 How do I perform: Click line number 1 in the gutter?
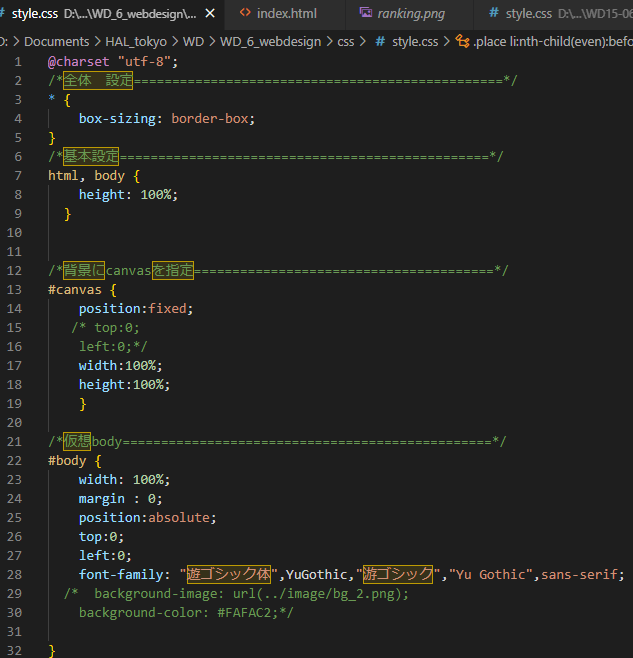pos(18,62)
